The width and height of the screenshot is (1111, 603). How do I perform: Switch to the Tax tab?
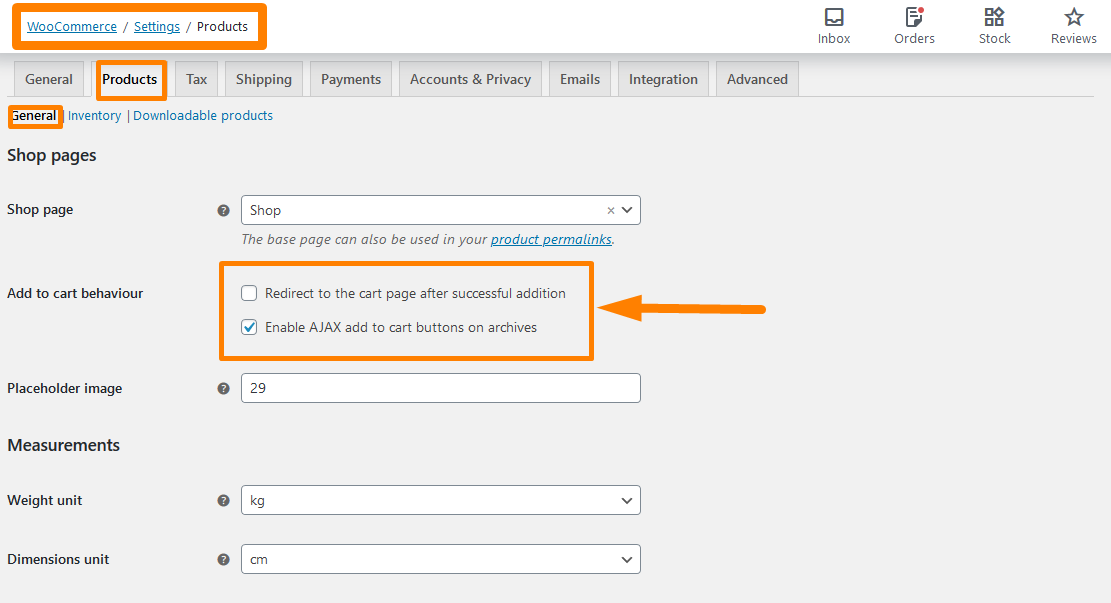pos(196,79)
